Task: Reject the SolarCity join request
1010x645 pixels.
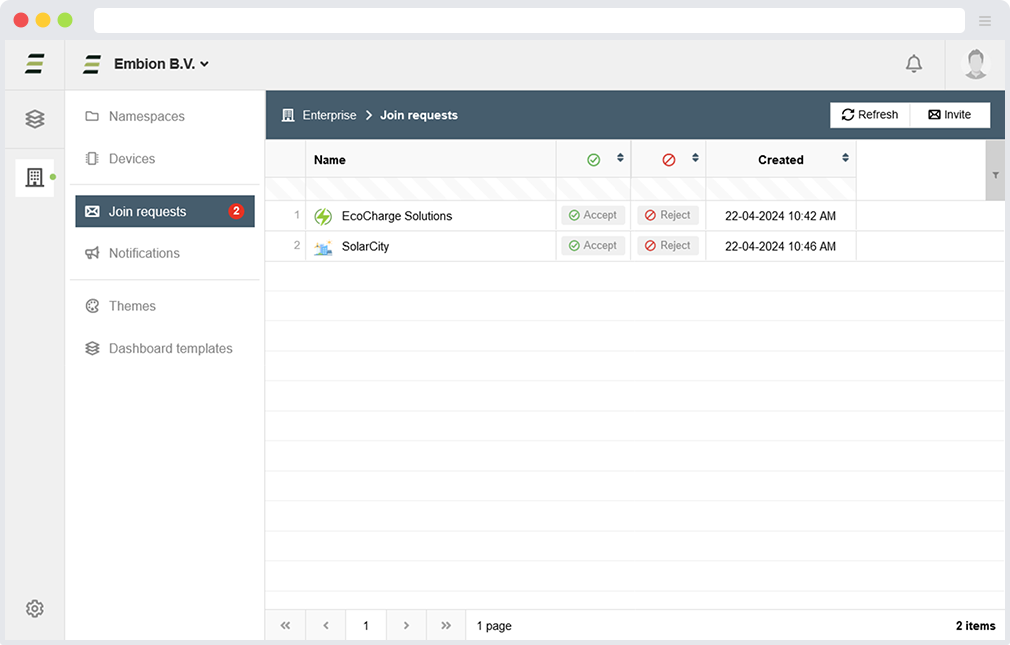Action: point(667,246)
